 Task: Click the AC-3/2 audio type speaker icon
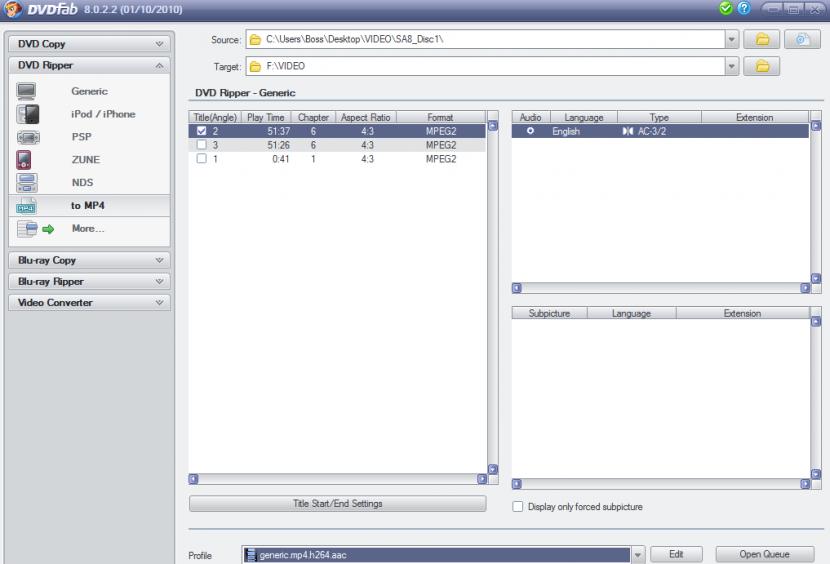[x=628, y=131]
